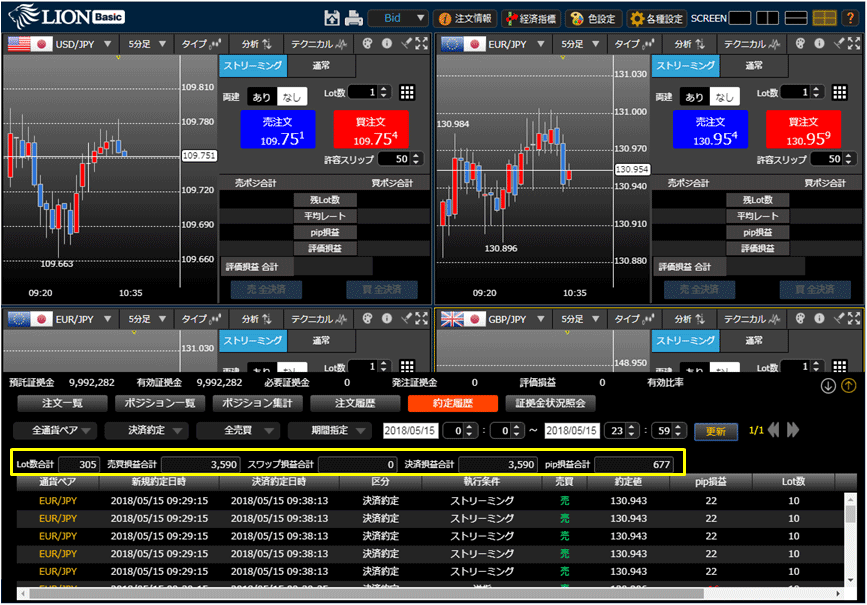
Task: Select ストリーミング order mode in USD/JPY panel
Action: point(253,65)
